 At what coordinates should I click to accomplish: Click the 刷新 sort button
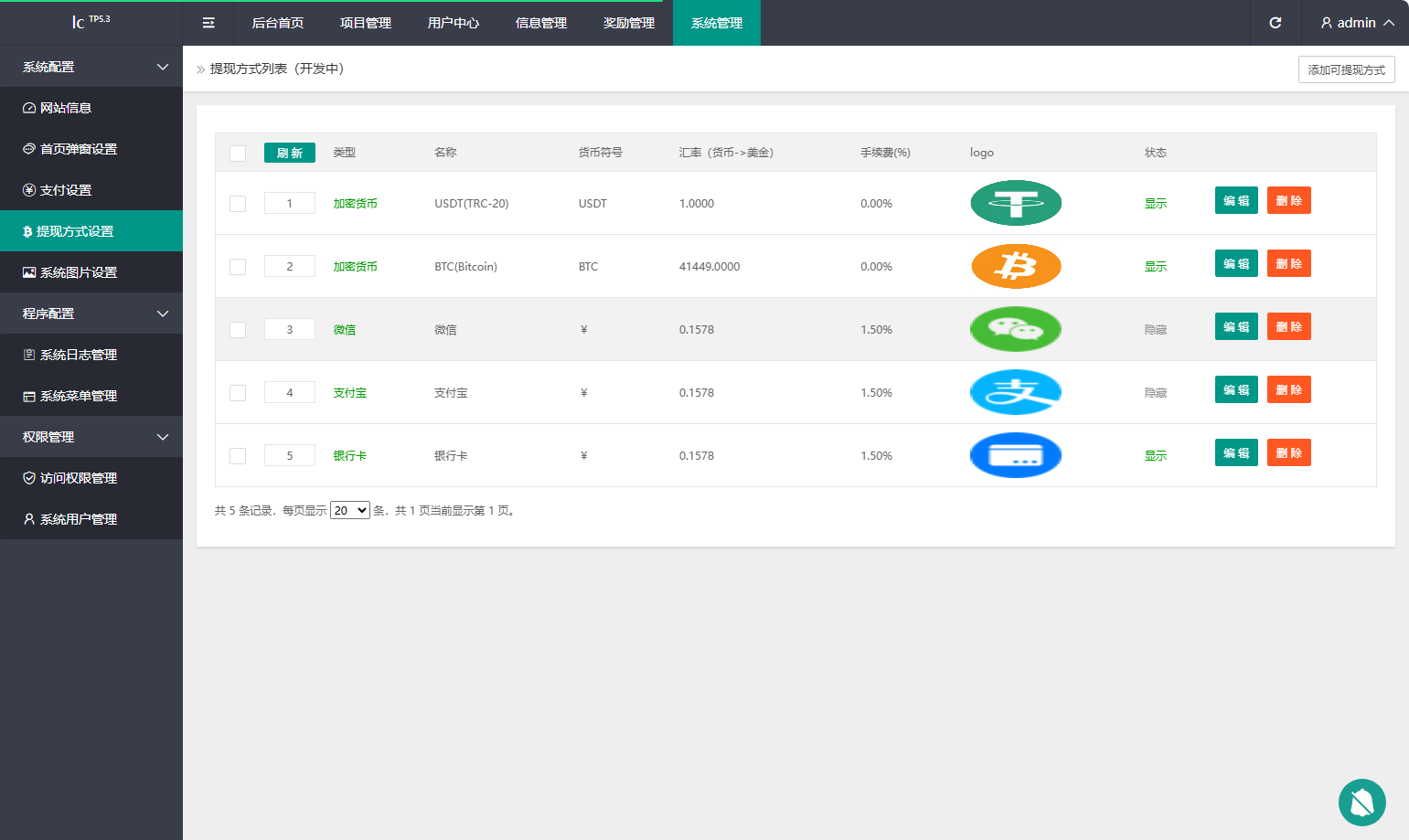pos(290,153)
